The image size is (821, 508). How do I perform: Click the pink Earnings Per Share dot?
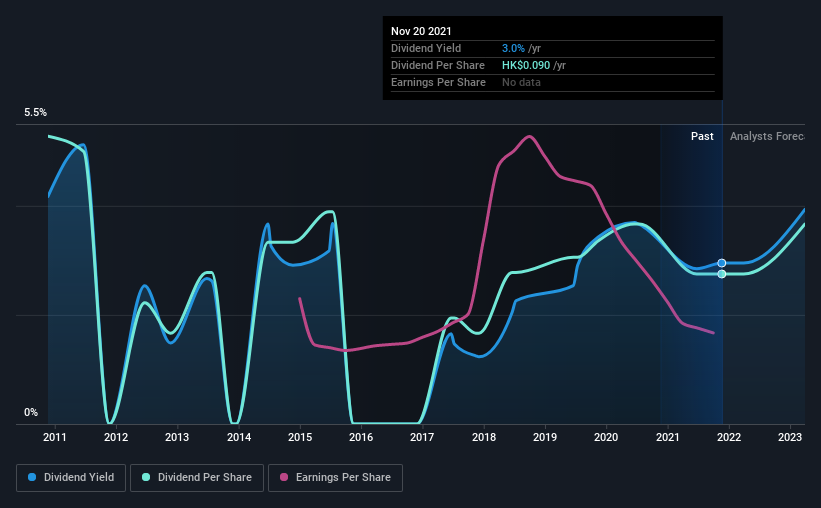coord(284,477)
